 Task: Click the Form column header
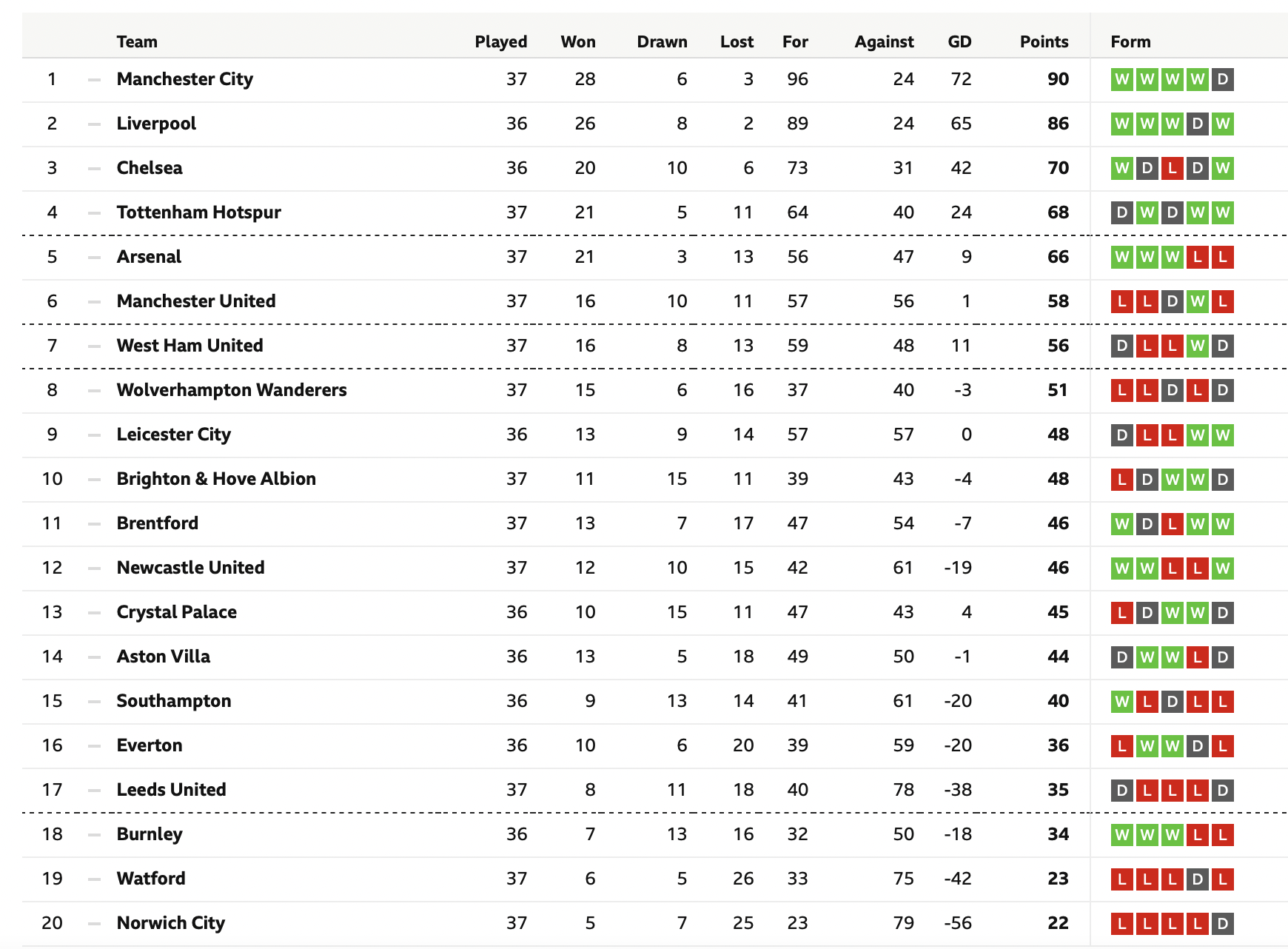pos(1130,41)
